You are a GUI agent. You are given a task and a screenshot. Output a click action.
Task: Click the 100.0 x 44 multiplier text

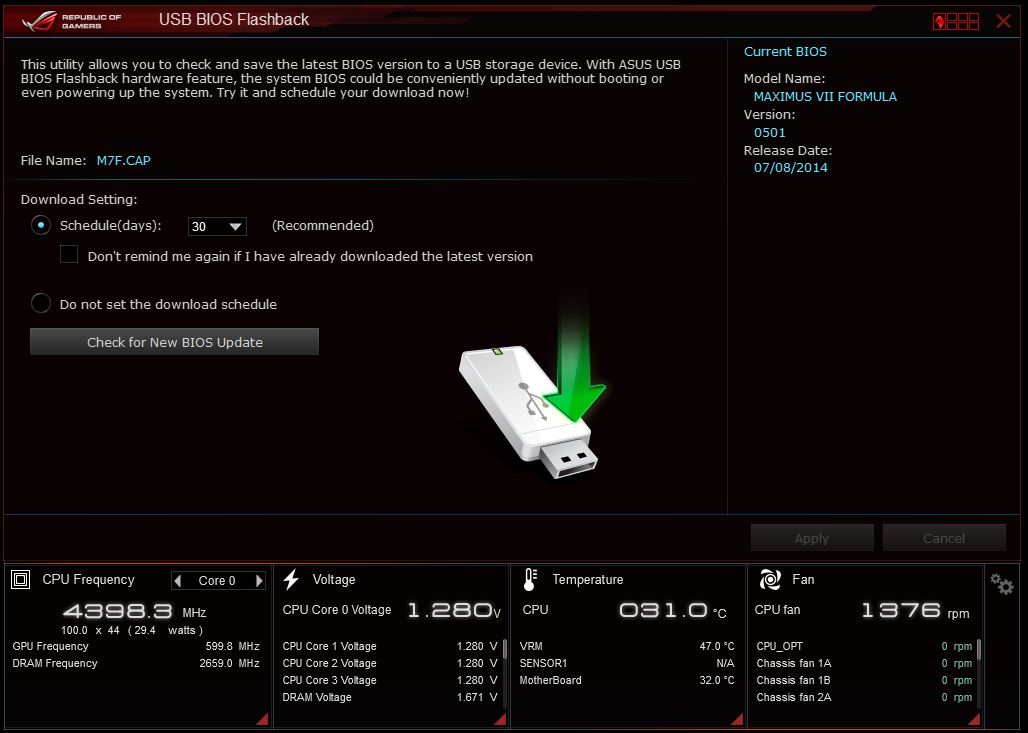(90, 630)
